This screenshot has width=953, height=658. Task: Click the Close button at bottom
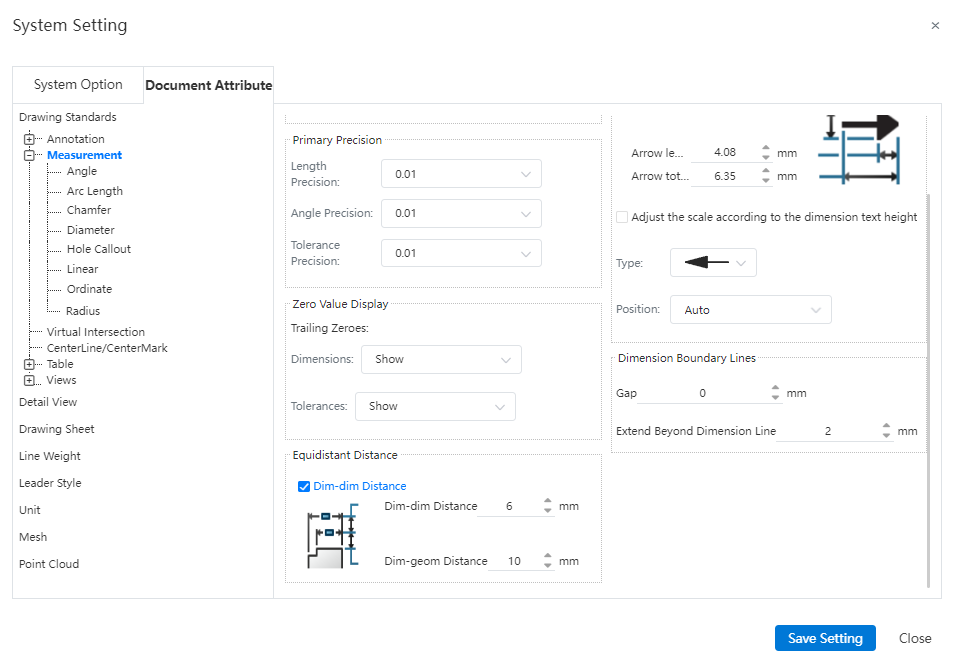[914, 638]
